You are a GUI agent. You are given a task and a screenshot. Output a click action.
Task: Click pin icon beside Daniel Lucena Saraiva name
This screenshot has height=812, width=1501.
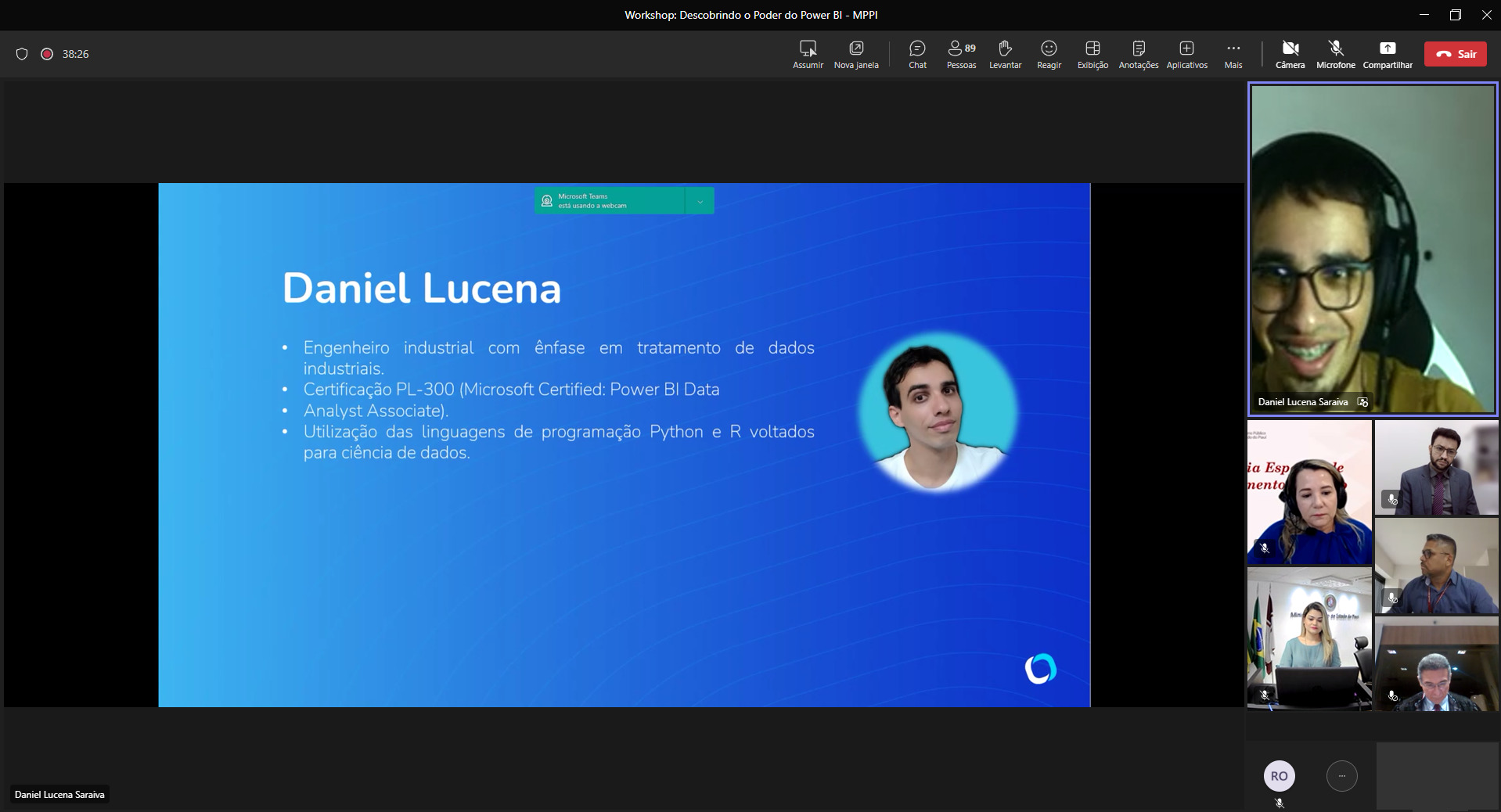click(x=1362, y=402)
